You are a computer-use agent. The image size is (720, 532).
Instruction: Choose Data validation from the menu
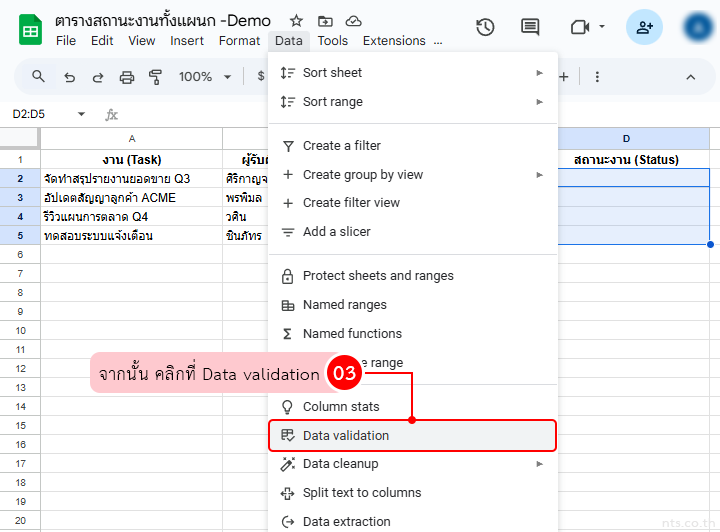pos(346,435)
